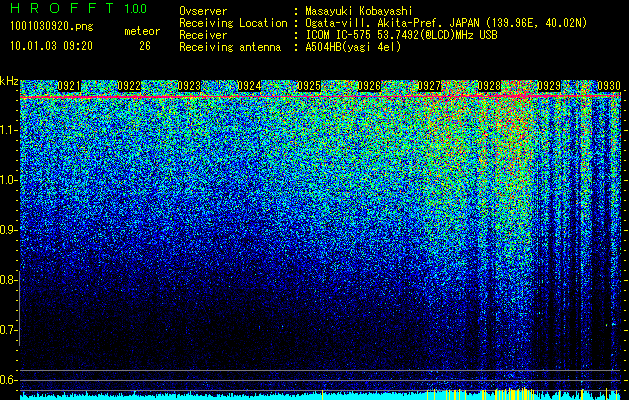629x400 pixels.
Task: Click the 0923 time marker
Action: coord(189,86)
